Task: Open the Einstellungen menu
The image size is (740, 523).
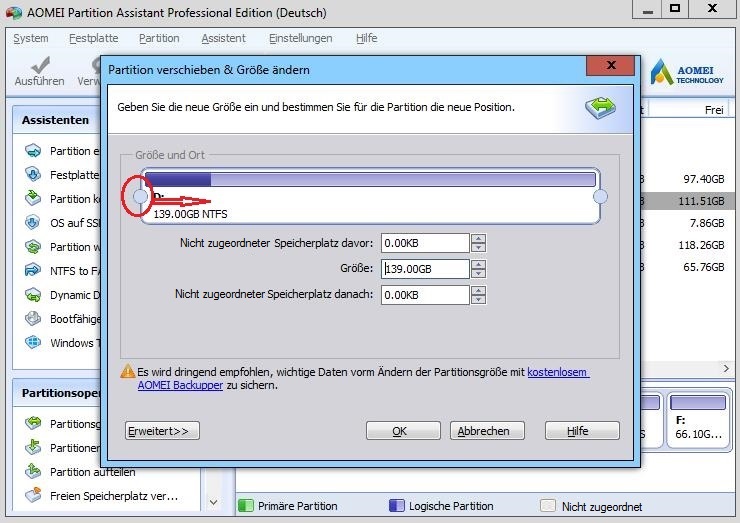Action: click(301, 38)
